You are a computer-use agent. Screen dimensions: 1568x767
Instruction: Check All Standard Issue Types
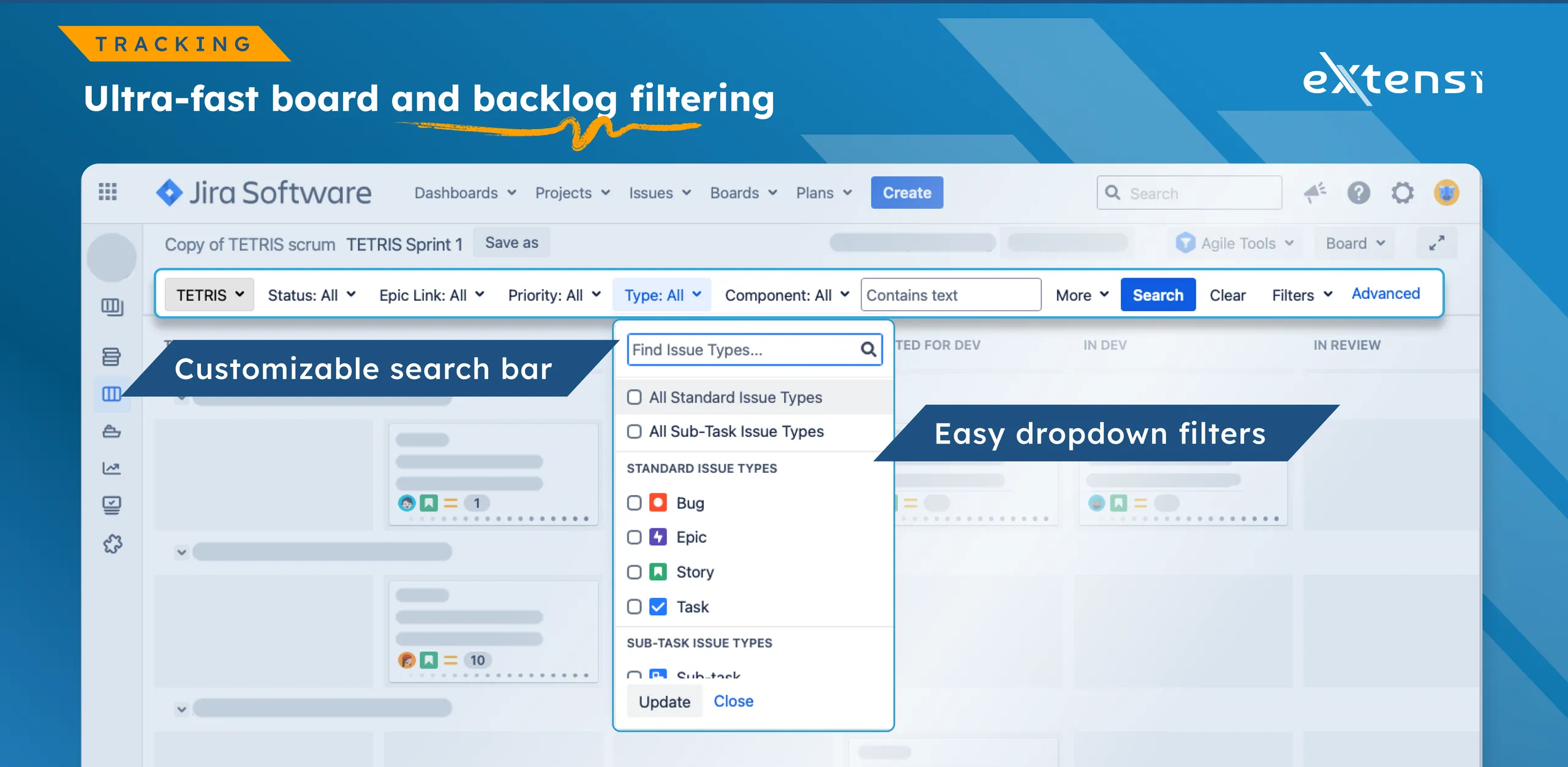(635, 397)
